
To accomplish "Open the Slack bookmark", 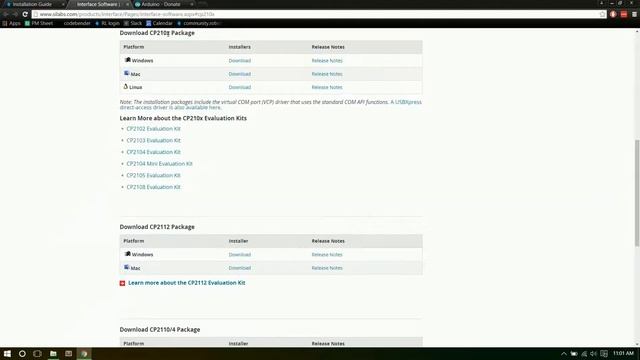I will click(x=133, y=23).
